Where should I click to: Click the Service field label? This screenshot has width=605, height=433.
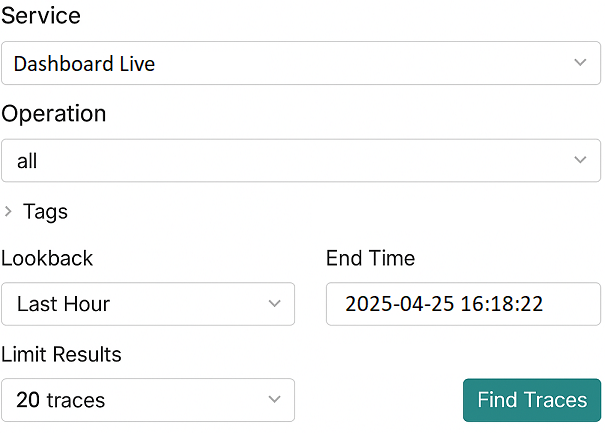click(x=41, y=16)
